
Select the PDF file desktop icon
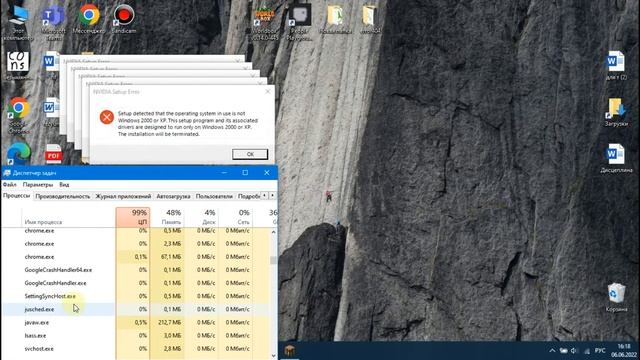click(x=53, y=154)
